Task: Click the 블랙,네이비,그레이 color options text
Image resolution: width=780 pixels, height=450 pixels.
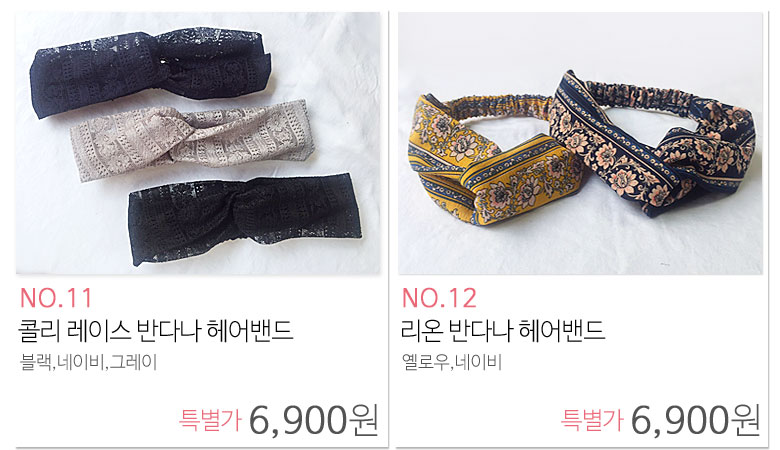Action: (x=88, y=362)
